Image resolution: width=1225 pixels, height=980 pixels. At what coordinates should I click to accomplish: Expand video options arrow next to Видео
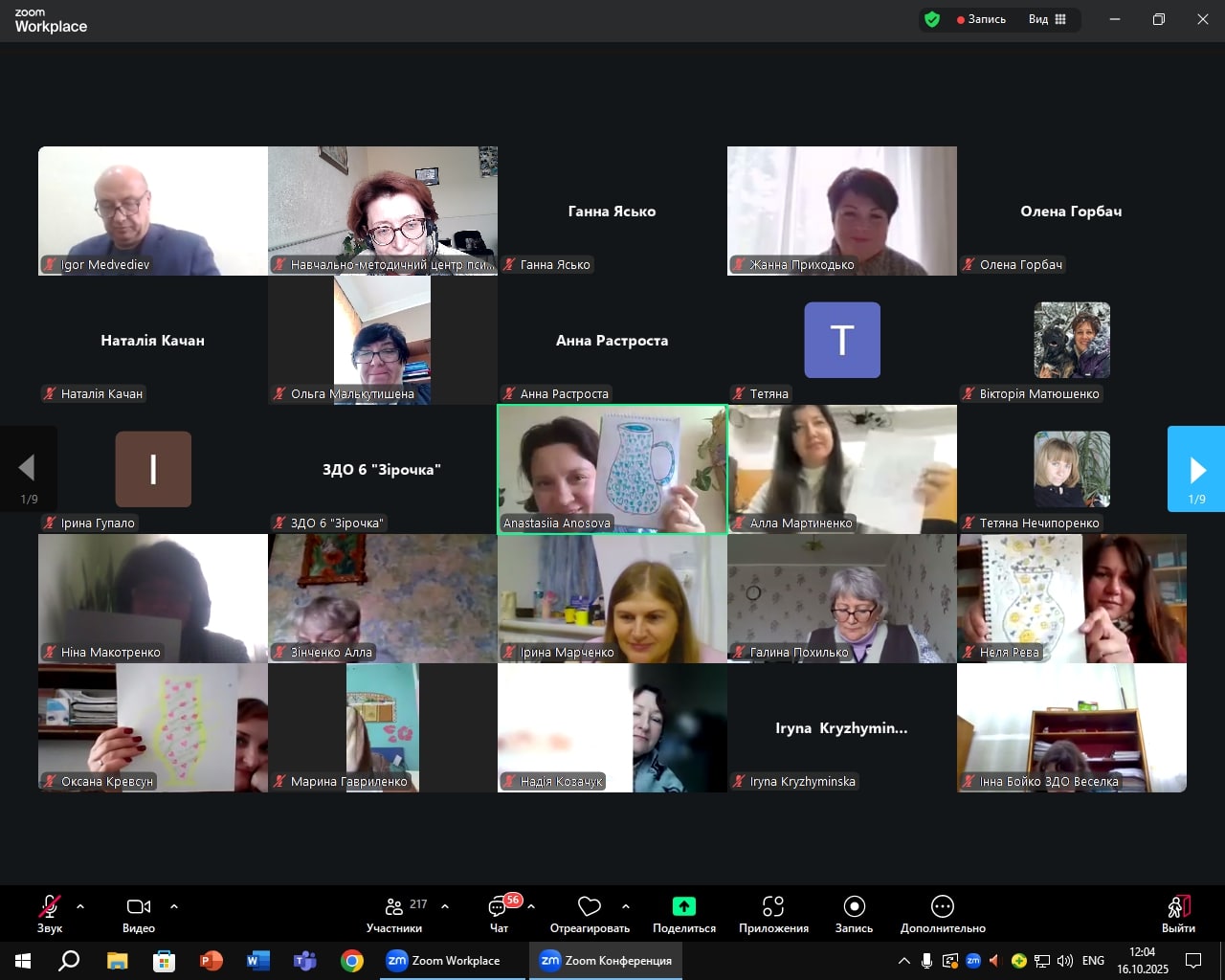(x=174, y=905)
